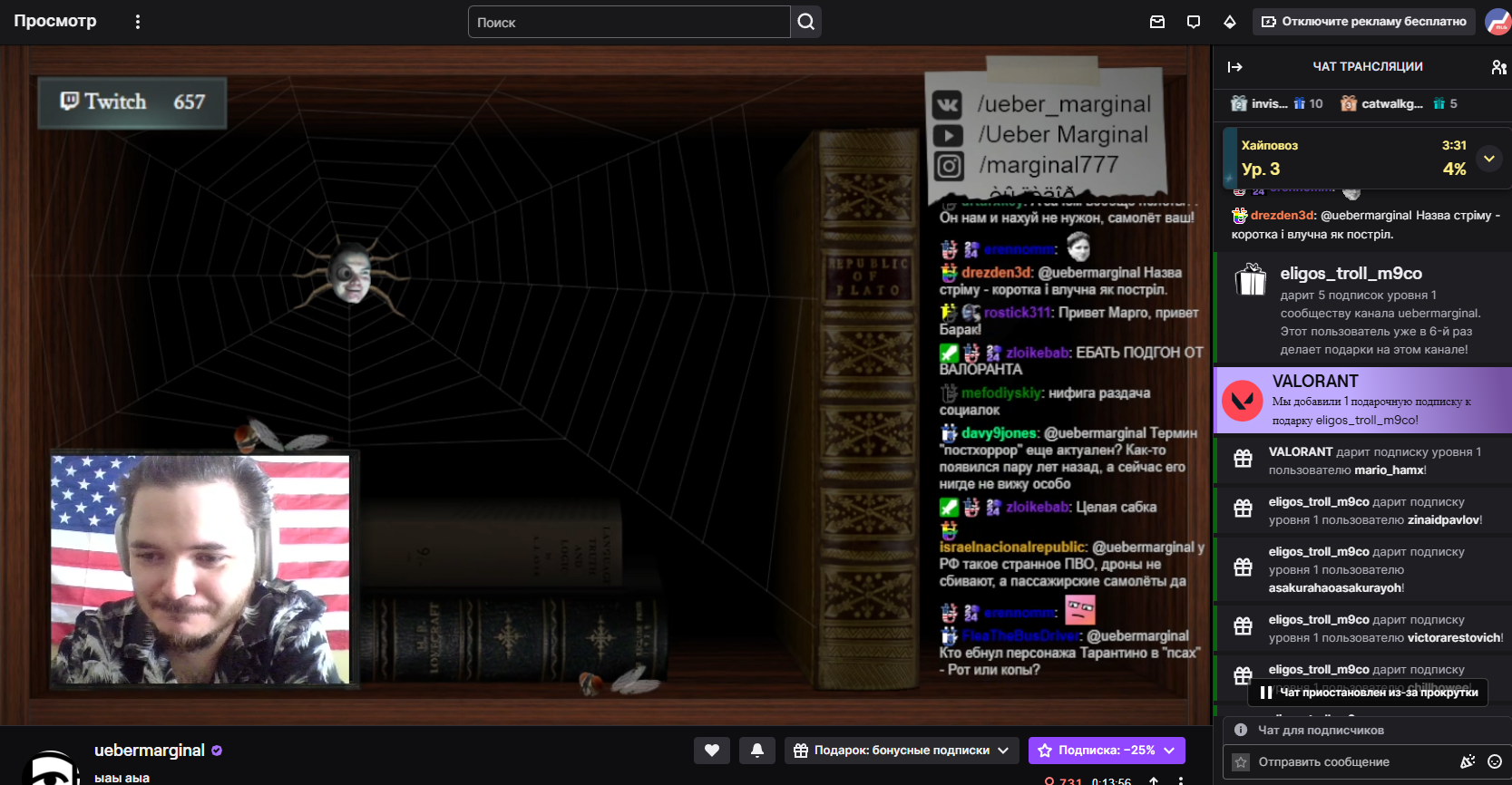
Task: Click the ЧАТ ТРАНСЛЯЦИИ header
Action: [1368, 67]
